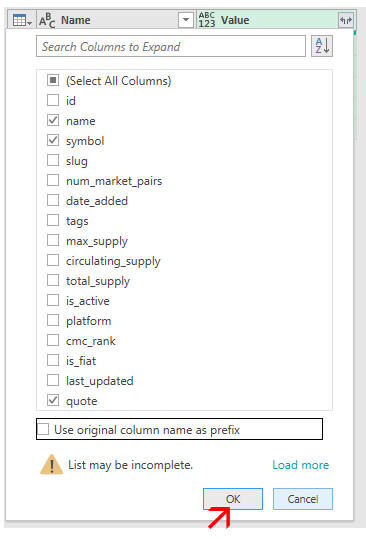This screenshot has width=366, height=539.
Task: Click the Load more link
Action: click(301, 465)
